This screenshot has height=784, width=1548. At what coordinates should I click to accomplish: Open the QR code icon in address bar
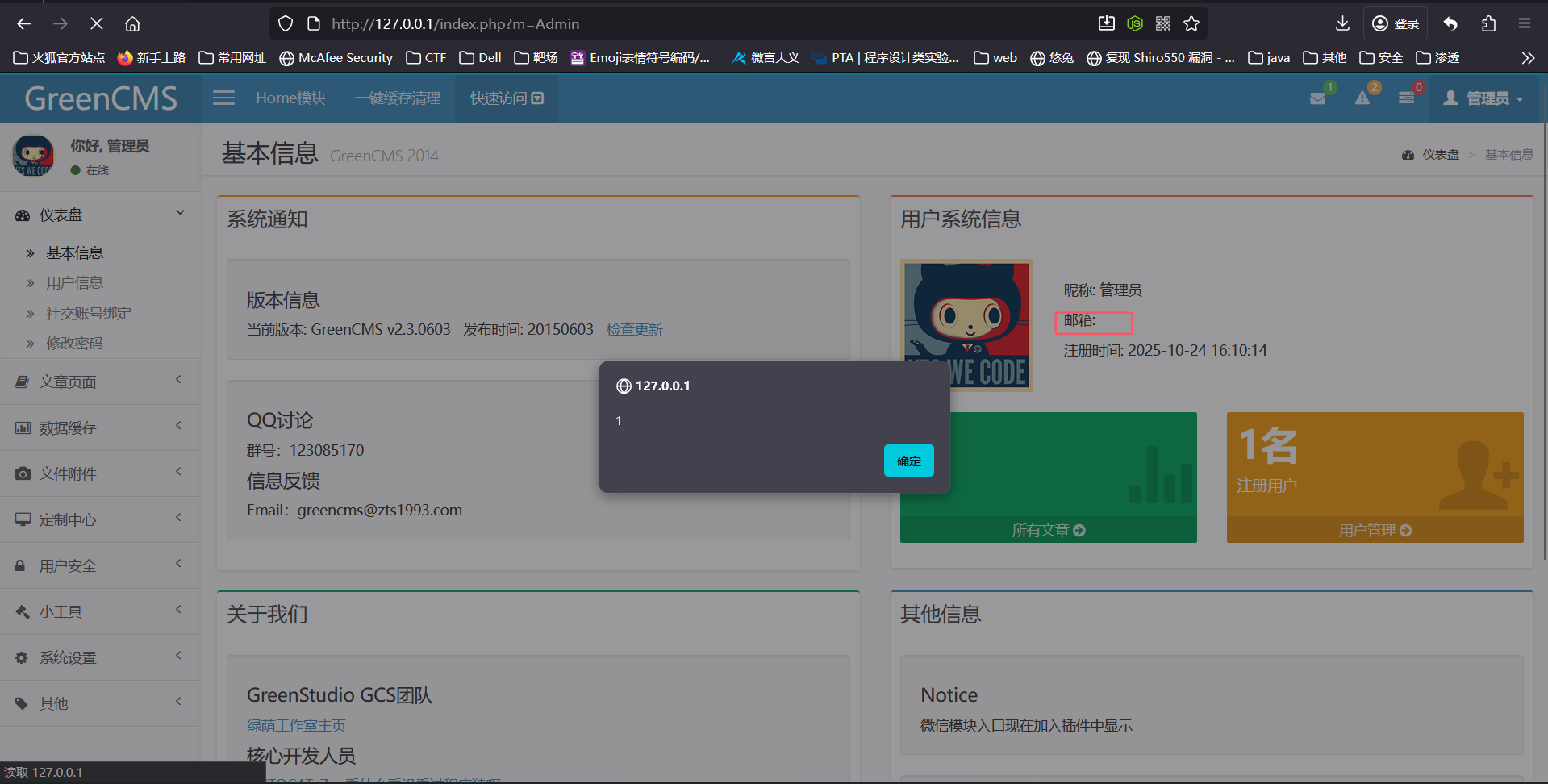[1162, 23]
